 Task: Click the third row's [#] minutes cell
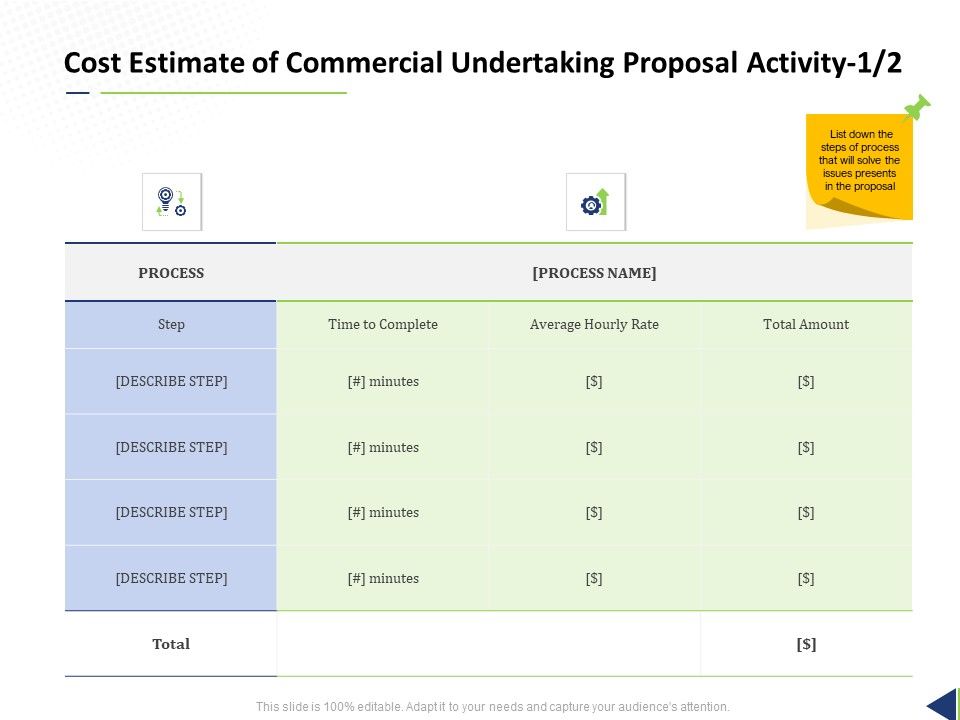[383, 513]
